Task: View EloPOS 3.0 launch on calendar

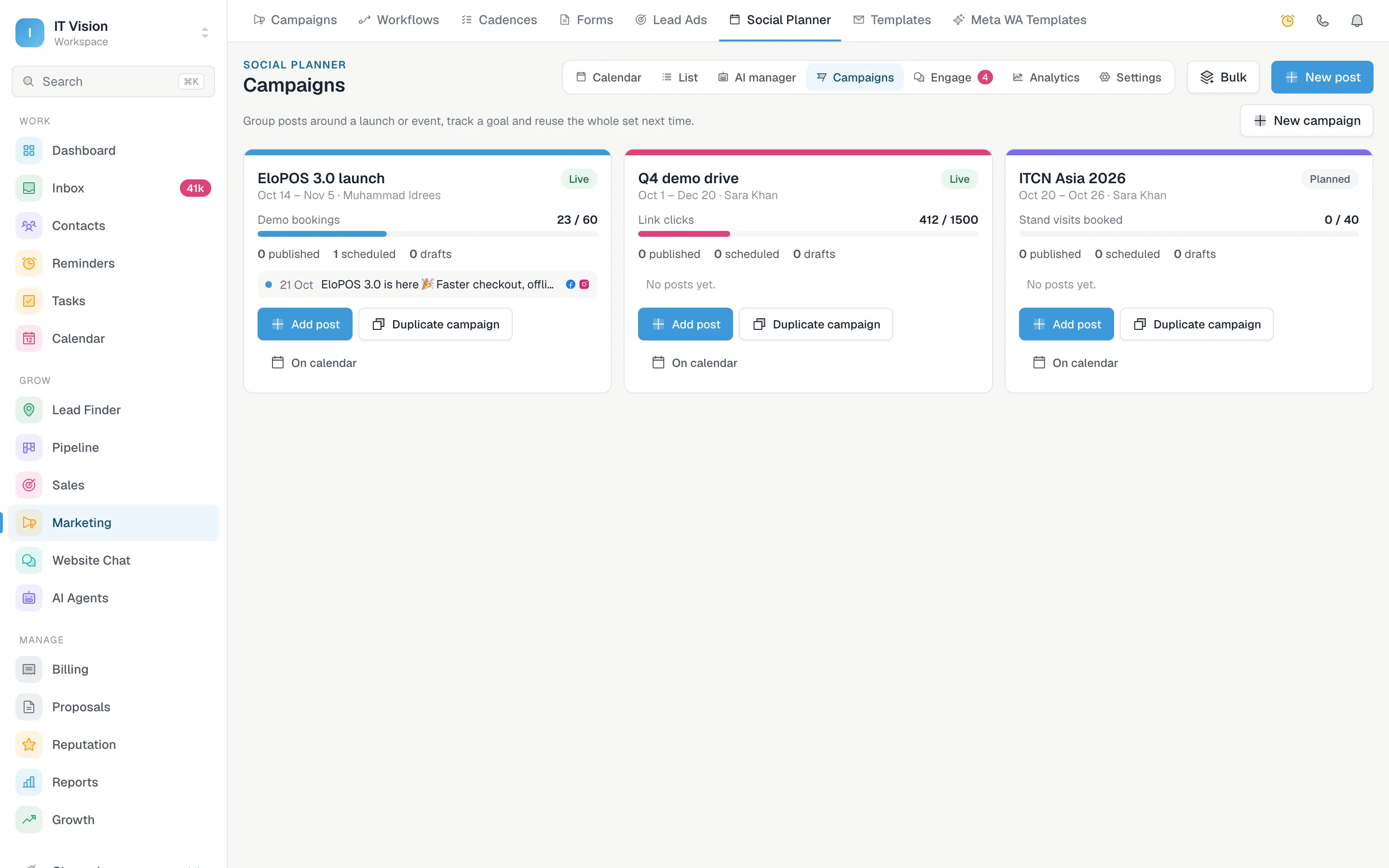Action: (x=314, y=363)
